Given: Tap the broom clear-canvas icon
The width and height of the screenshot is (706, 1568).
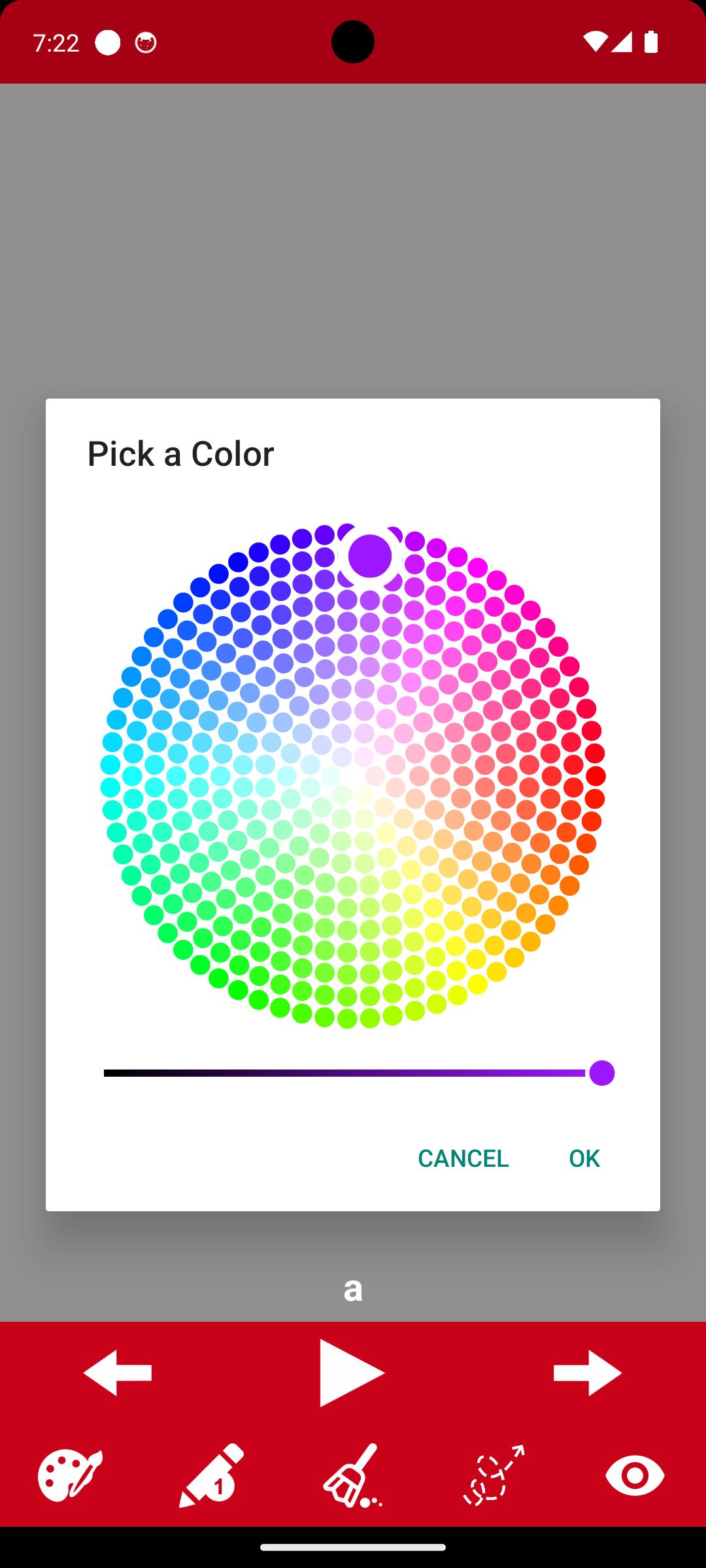Looking at the screenshot, I should [352, 1475].
